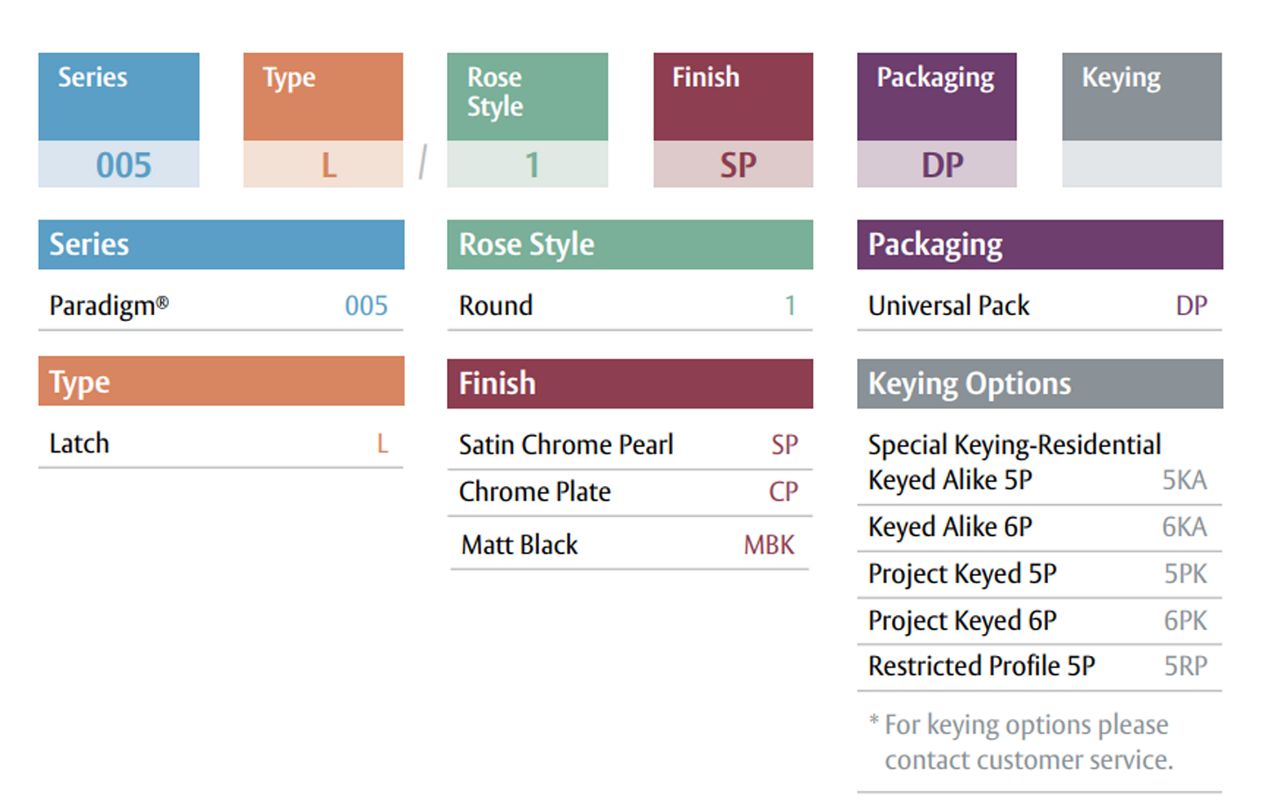Select the orange Type header tile

(x=323, y=97)
